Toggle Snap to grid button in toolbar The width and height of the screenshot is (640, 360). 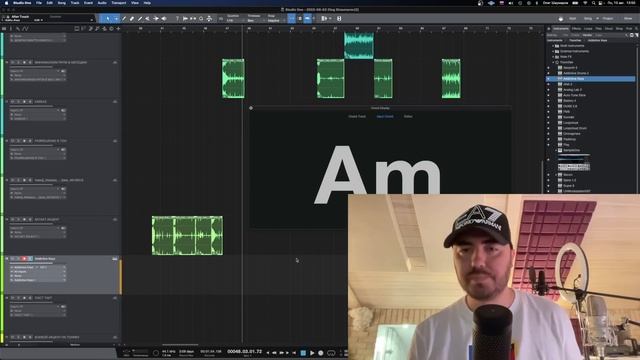tap(291, 18)
